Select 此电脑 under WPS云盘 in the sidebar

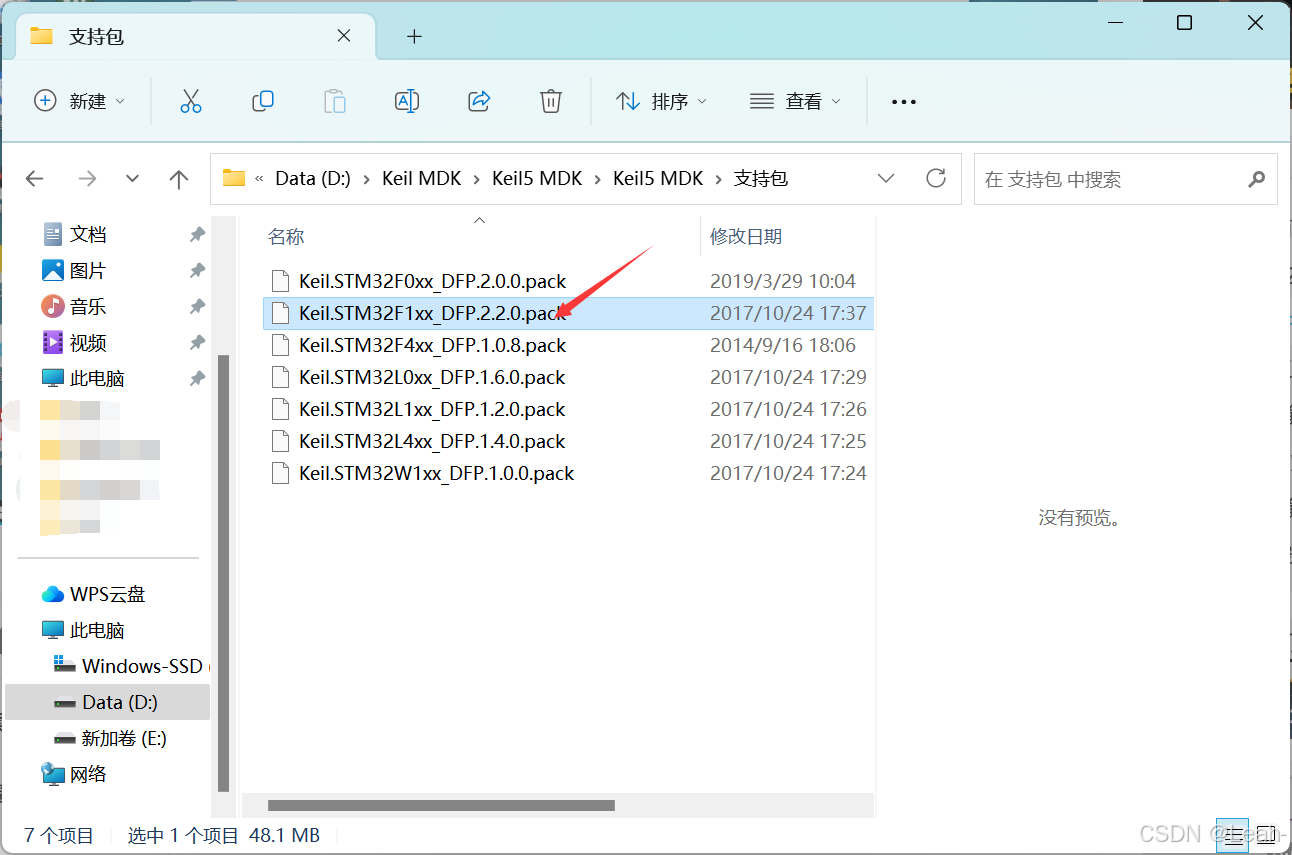97,630
